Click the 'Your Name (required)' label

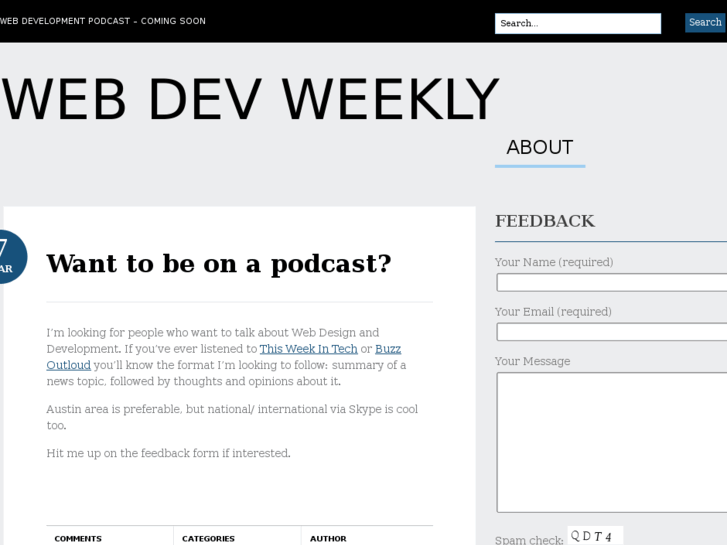(554, 263)
